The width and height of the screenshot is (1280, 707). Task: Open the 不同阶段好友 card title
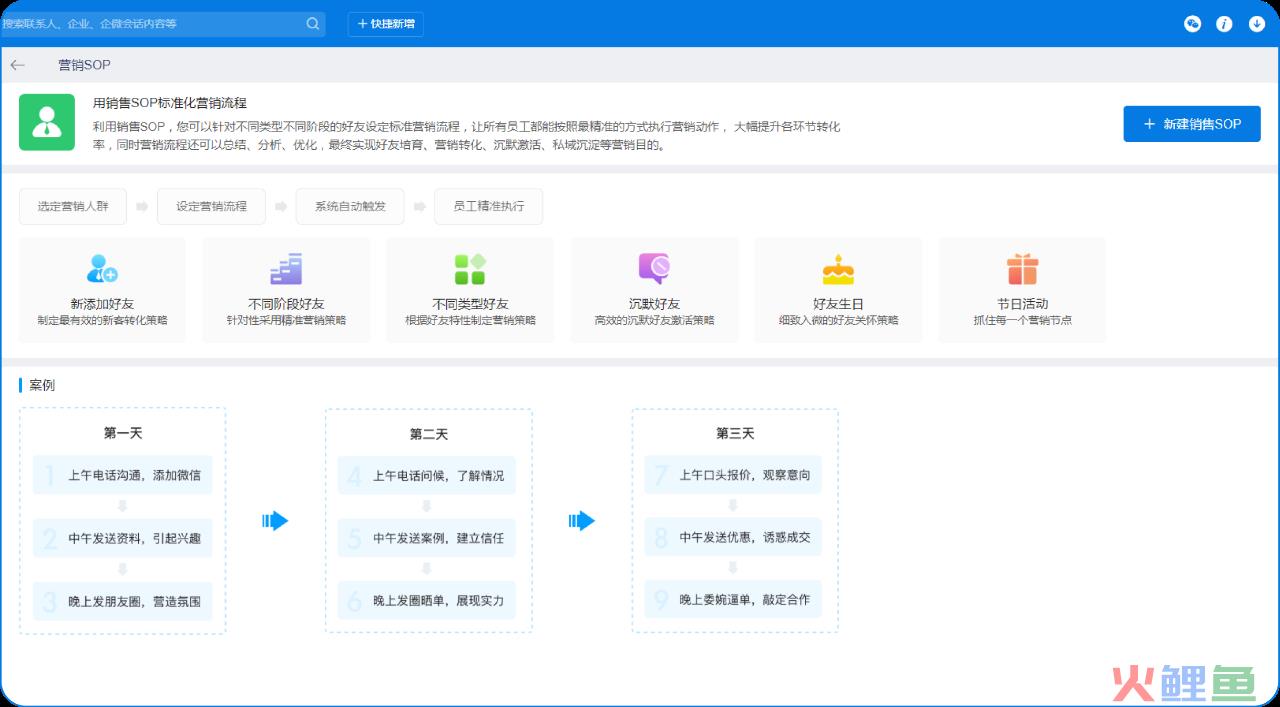pos(286,304)
